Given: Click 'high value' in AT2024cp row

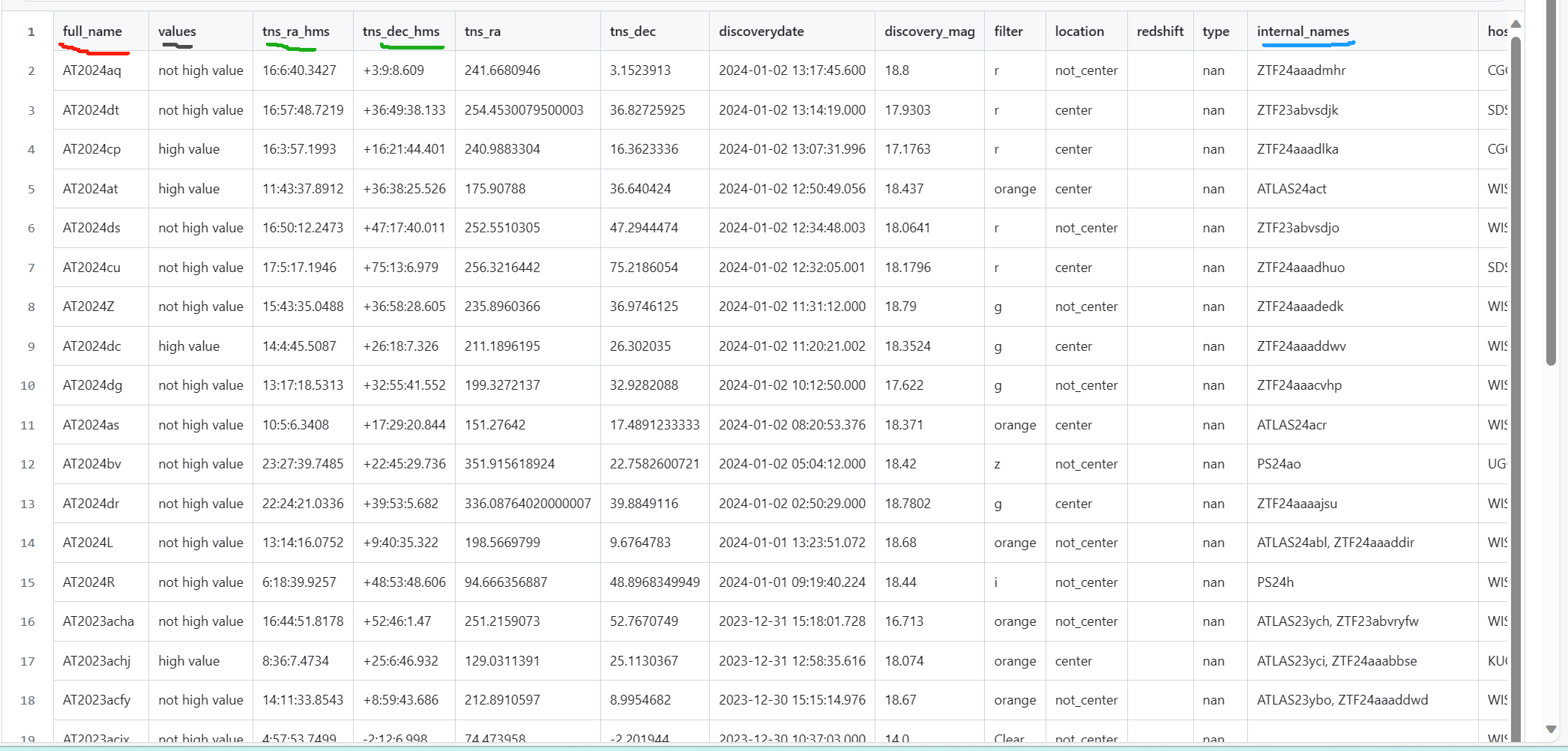Looking at the screenshot, I should point(189,149).
